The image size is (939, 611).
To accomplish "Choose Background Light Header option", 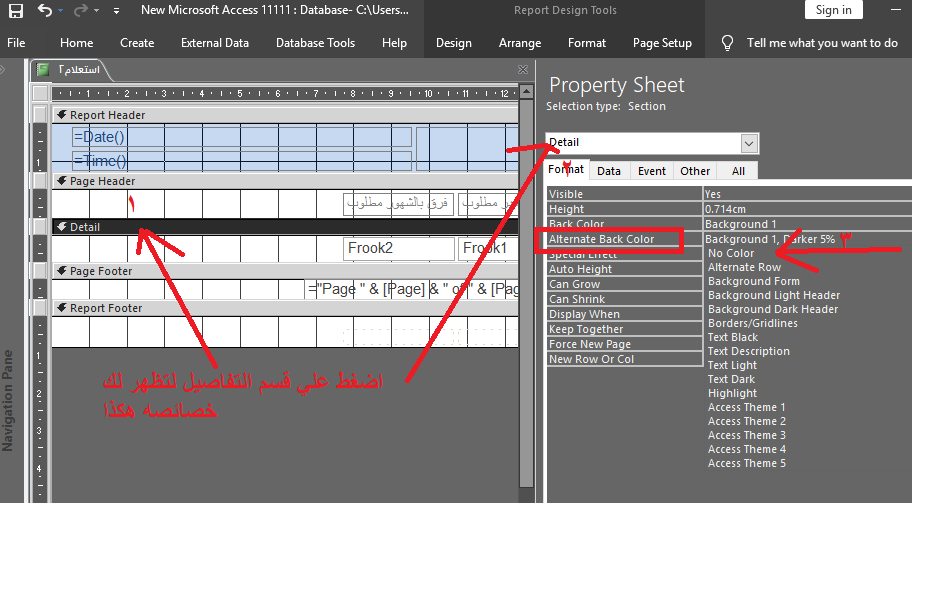I will (774, 295).
